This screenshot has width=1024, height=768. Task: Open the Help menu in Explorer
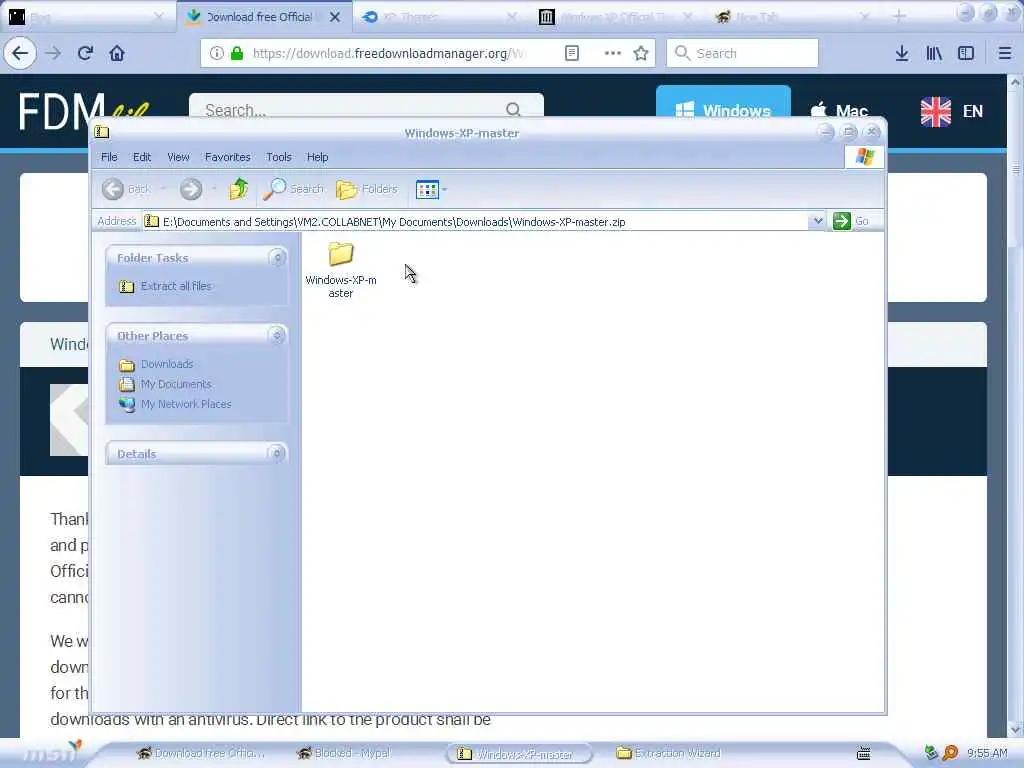pyautogui.click(x=317, y=157)
